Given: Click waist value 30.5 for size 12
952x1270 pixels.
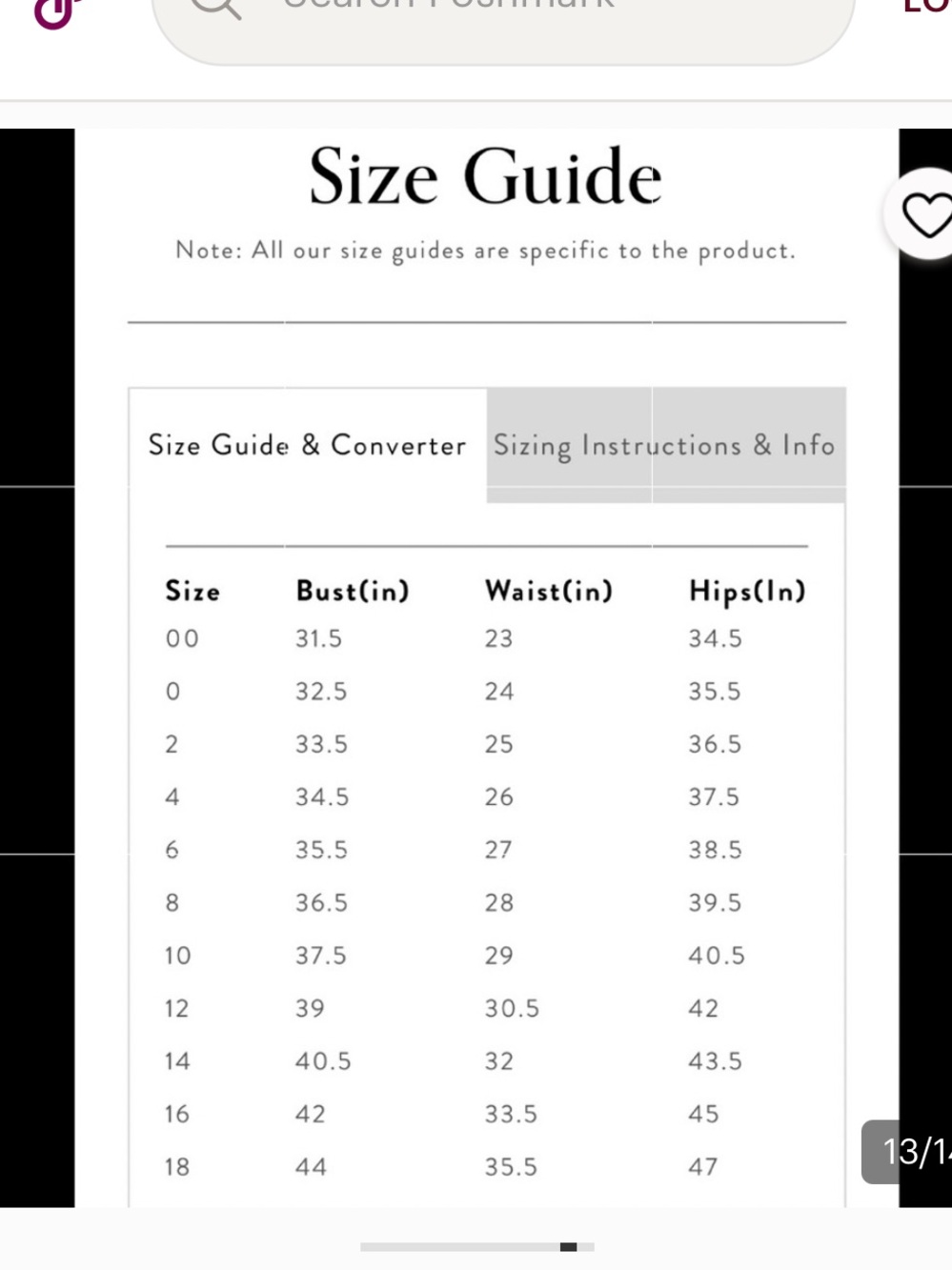Looking at the screenshot, I should tap(512, 1008).
